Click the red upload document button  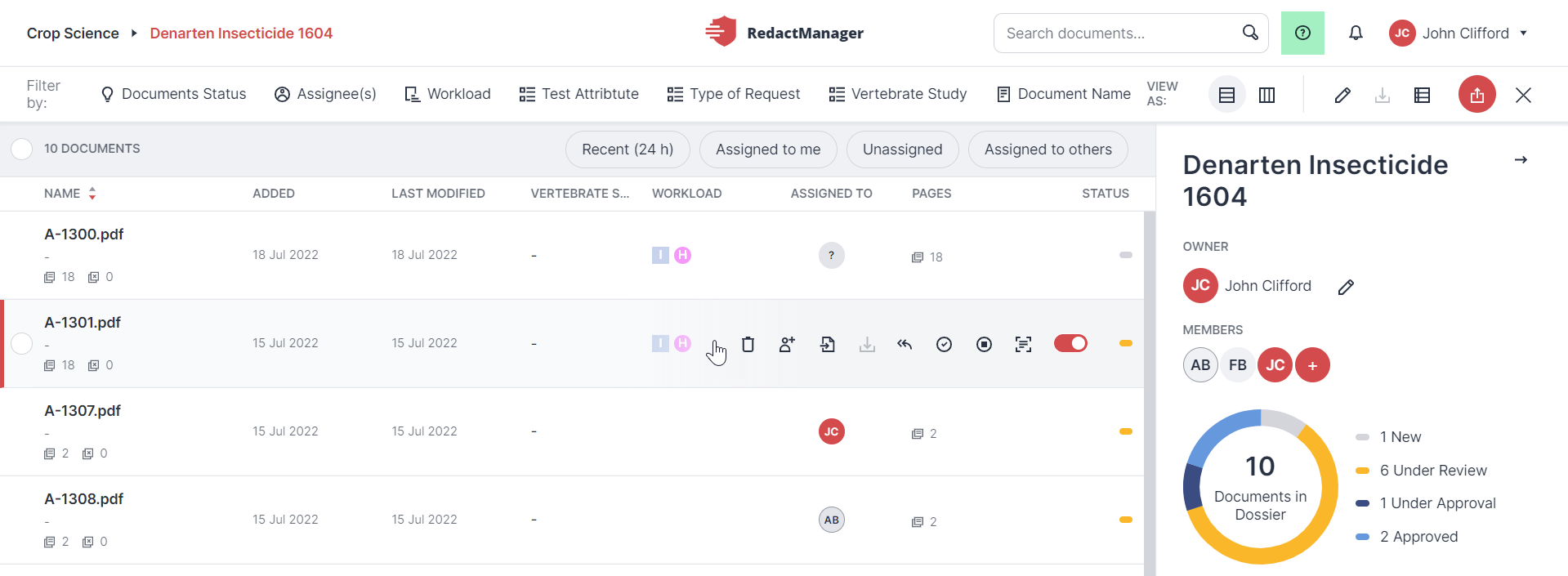click(1476, 95)
